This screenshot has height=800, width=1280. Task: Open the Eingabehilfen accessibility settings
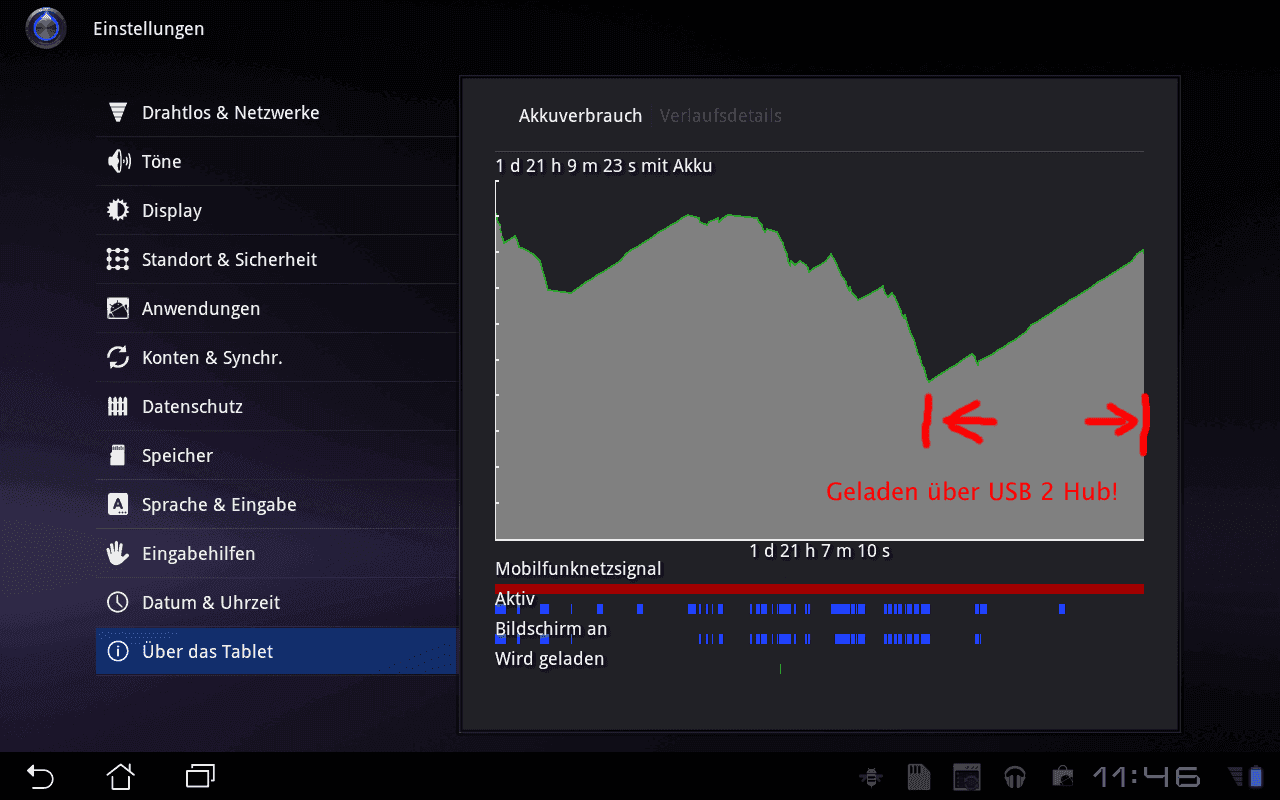(276, 553)
